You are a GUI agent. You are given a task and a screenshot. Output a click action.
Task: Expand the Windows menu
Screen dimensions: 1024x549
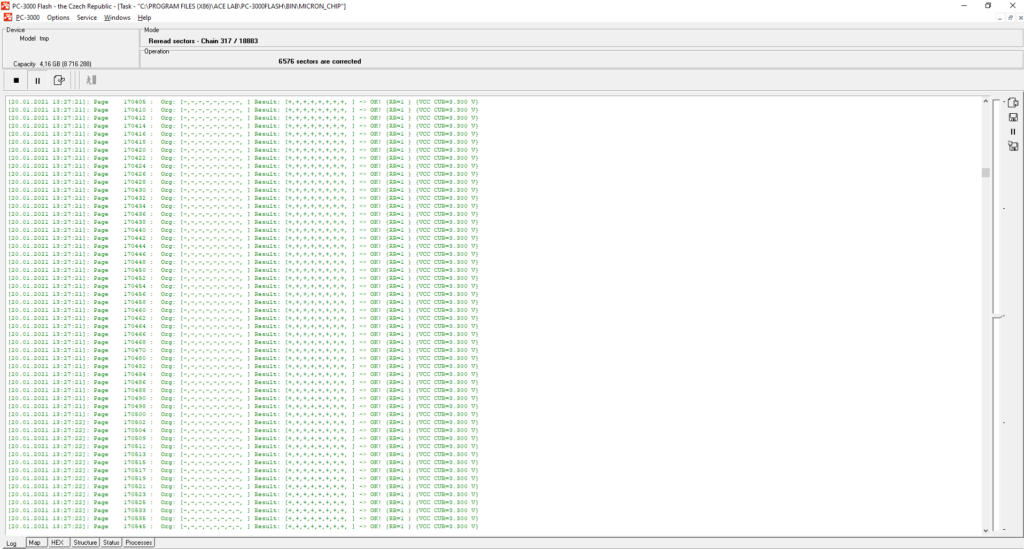click(117, 17)
